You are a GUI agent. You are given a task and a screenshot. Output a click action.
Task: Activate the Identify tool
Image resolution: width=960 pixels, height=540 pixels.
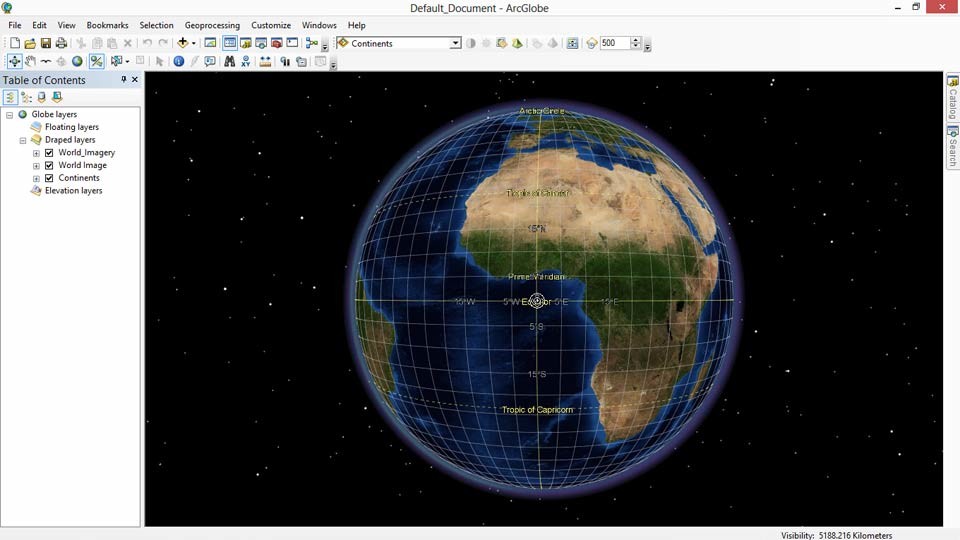coord(179,61)
